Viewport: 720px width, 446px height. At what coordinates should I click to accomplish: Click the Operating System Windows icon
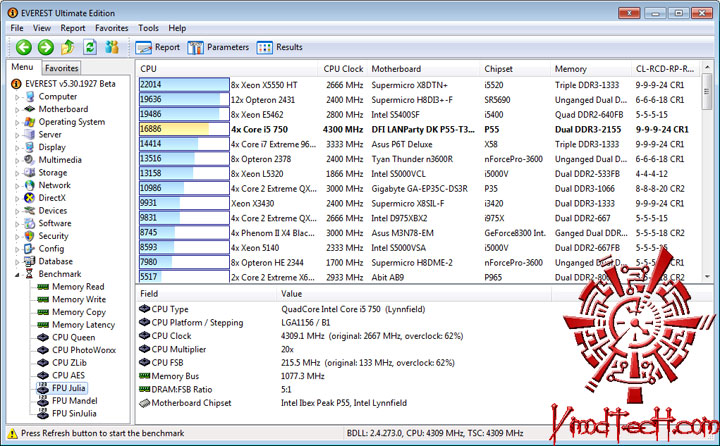pyautogui.click(x=30, y=122)
